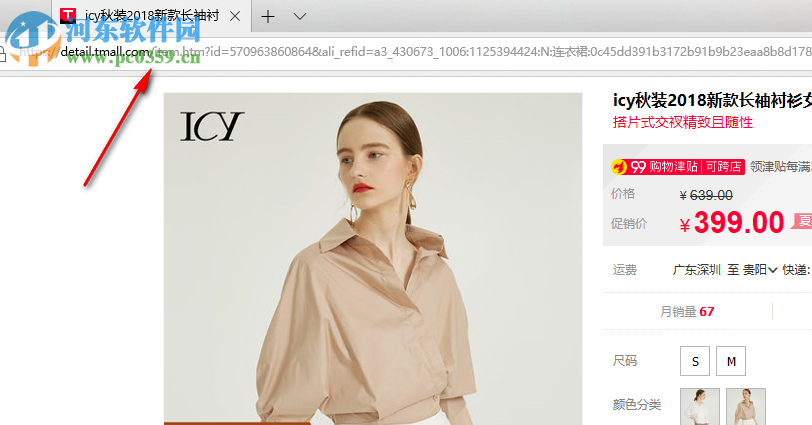Choose the white shirt color swatch
812x425 pixels.
[700, 406]
